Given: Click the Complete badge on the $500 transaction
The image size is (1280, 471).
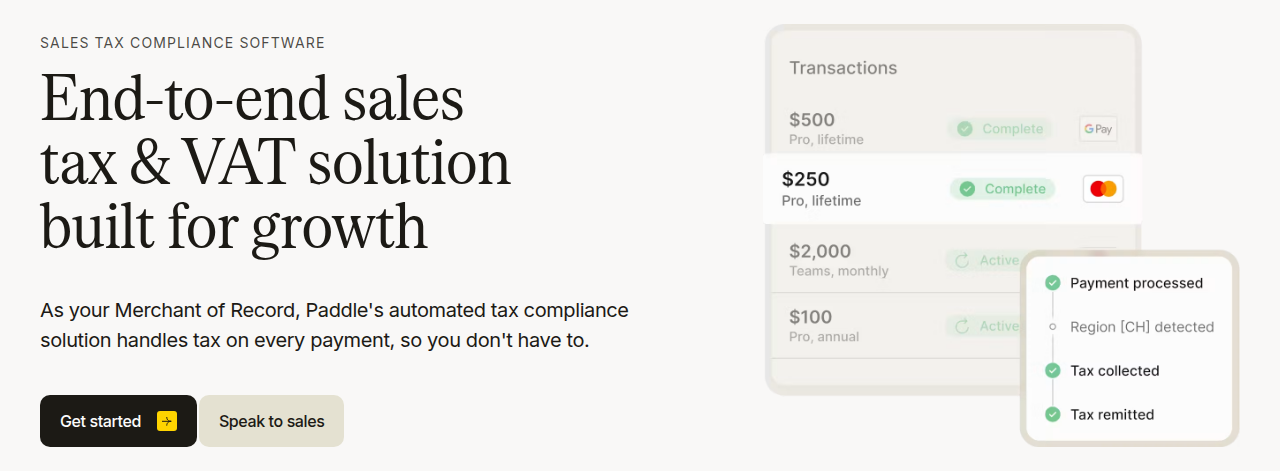Looking at the screenshot, I should coord(1000,129).
